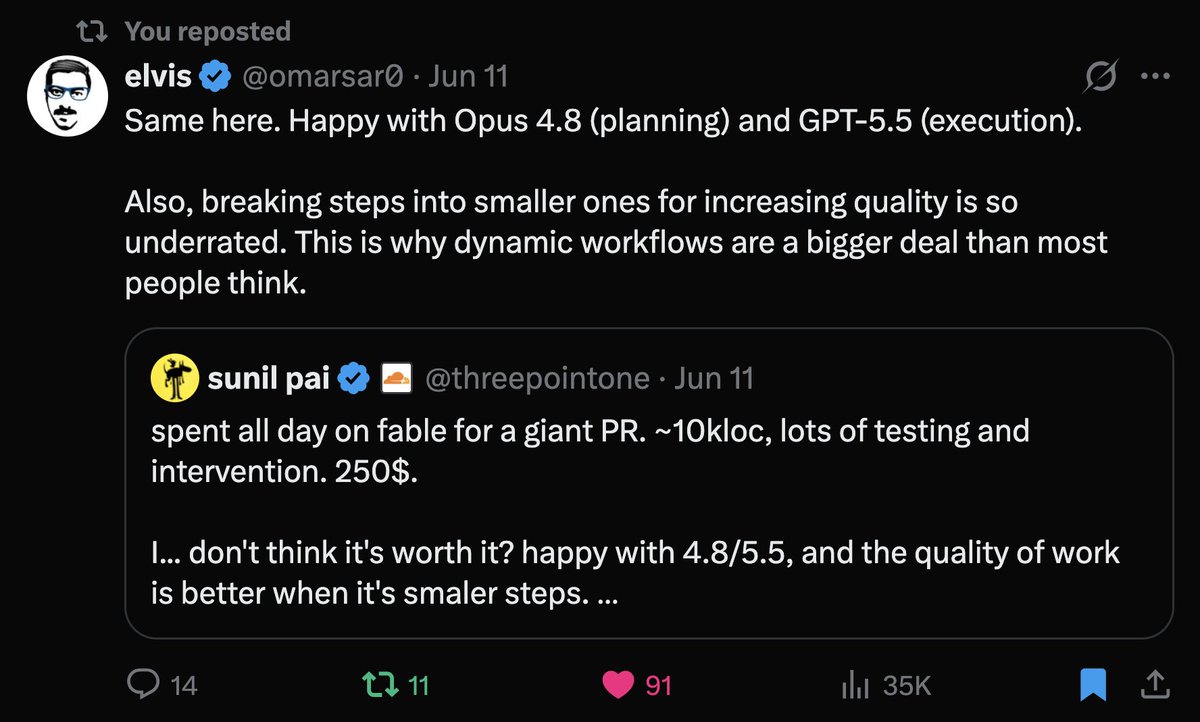
Task: Remove bookmark using blue bookmark icon
Action: [x=1093, y=685]
